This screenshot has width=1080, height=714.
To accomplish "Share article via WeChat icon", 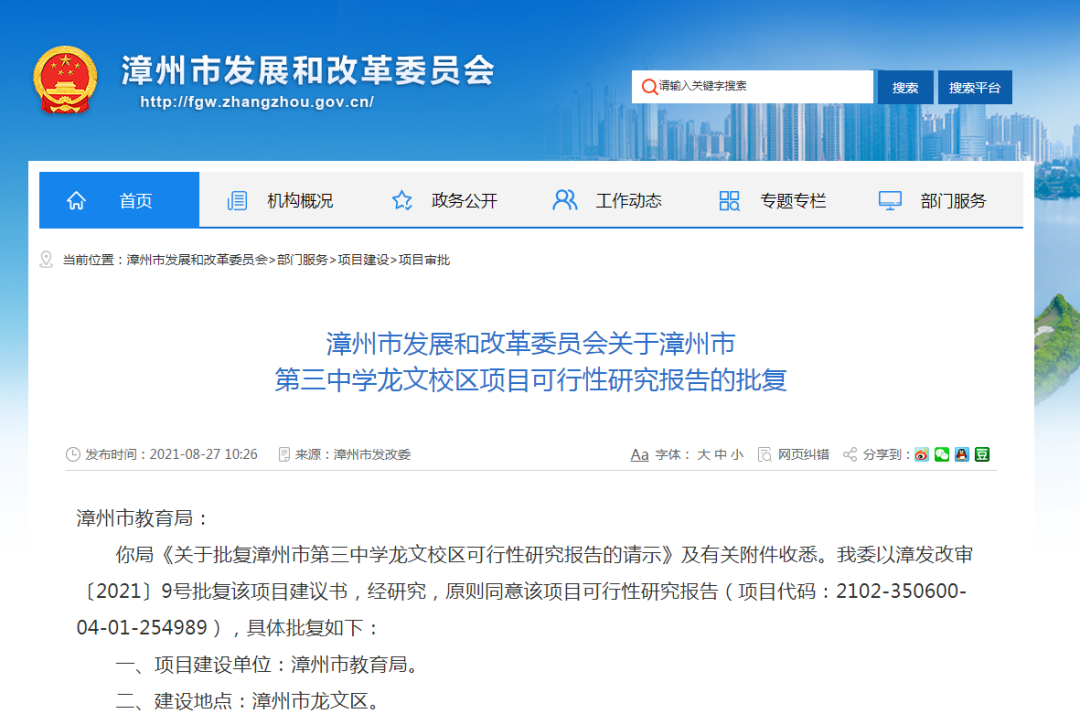I will pyautogui.click(x=941, y=454).
